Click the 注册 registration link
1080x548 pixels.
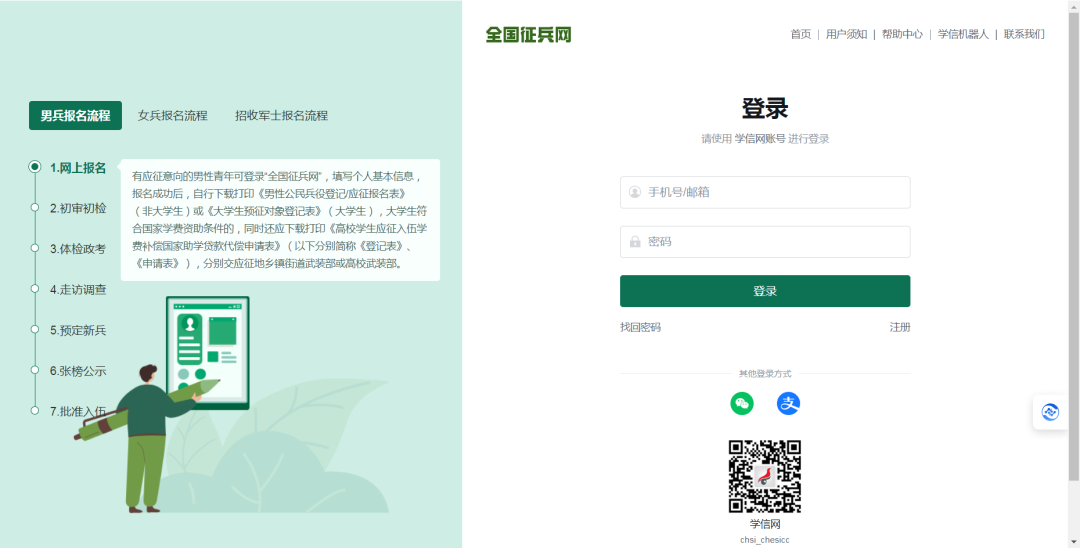[900, 327]
